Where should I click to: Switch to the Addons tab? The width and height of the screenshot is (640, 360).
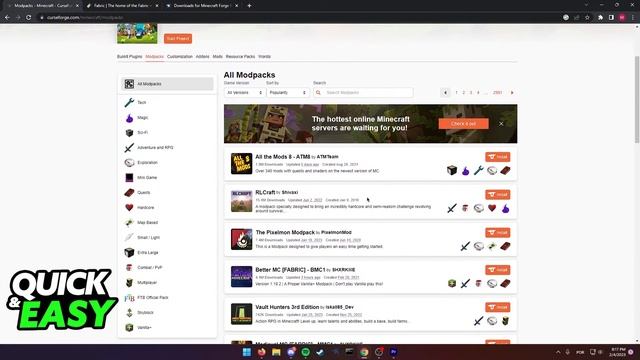[x=202, y=57]
